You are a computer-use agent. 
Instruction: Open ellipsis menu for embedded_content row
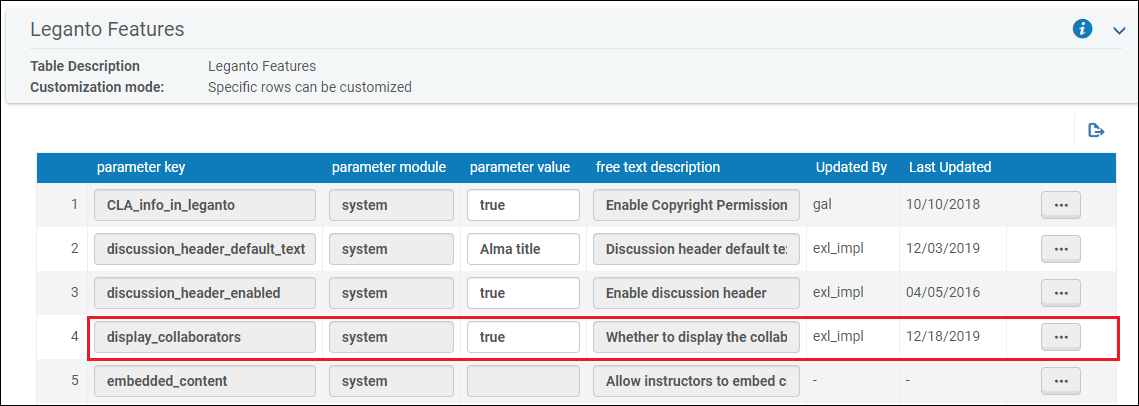[1061, 381]
